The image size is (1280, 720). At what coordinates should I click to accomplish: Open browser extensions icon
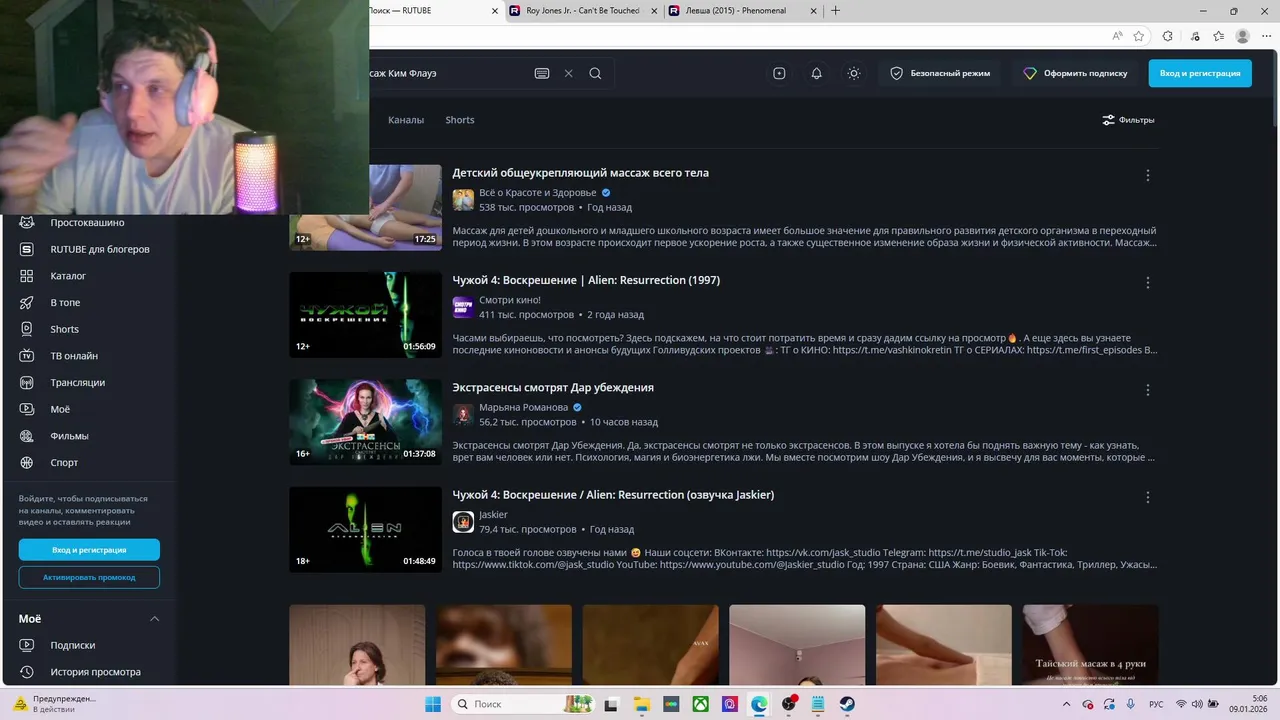pos(1167,36)
